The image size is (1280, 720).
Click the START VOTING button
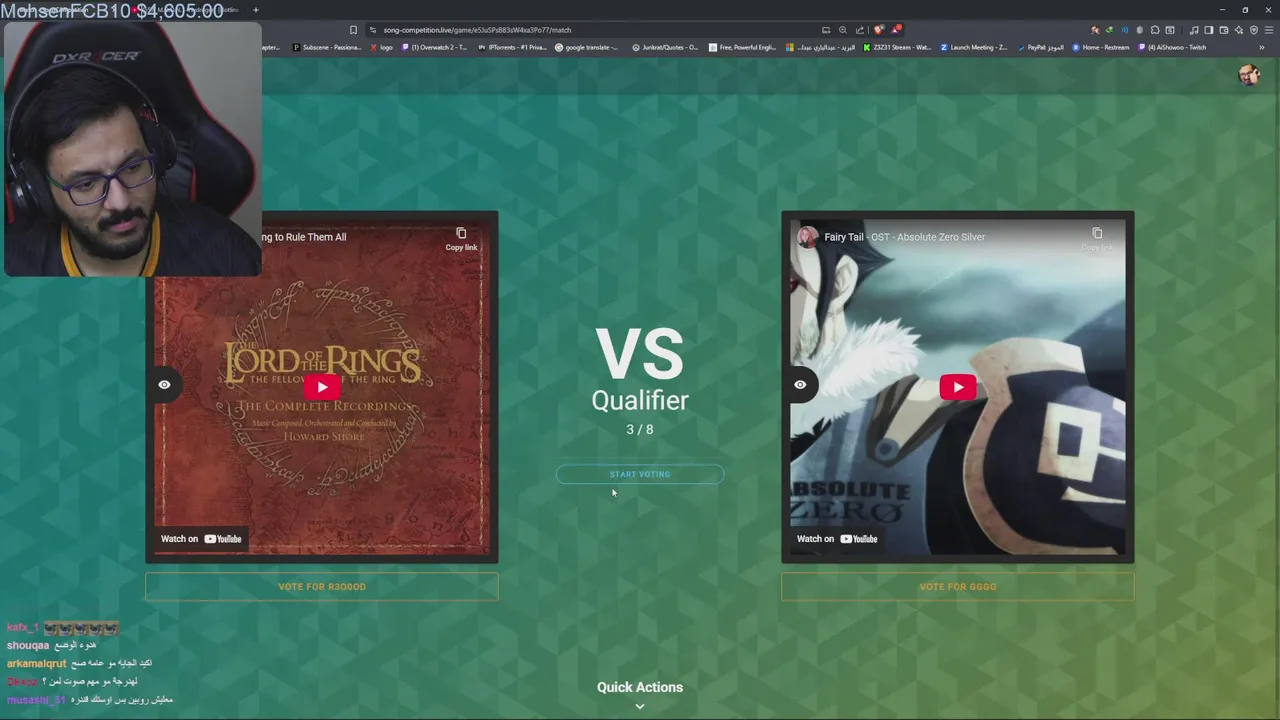640,474
